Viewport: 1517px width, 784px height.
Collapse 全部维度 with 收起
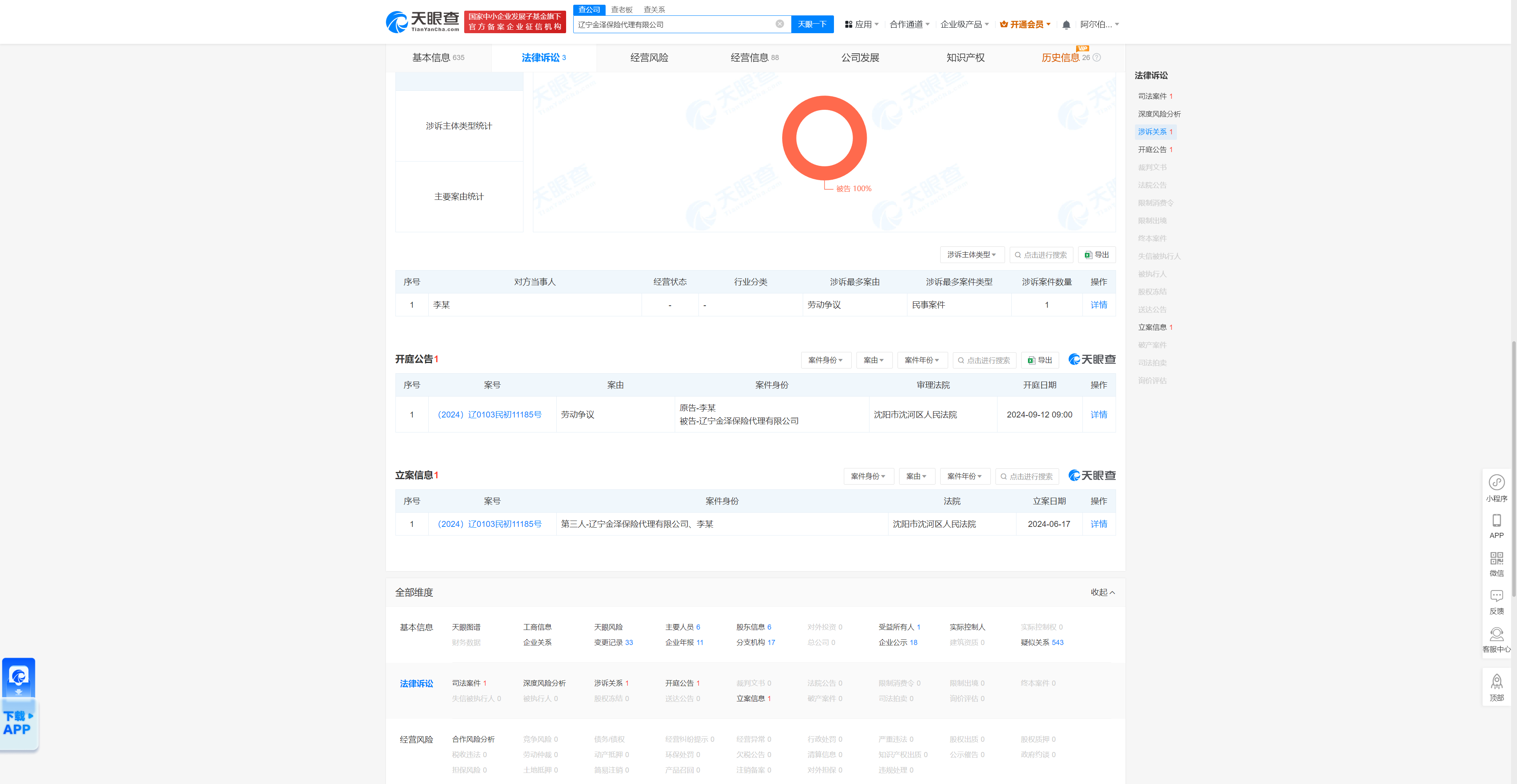point(1103,592)
